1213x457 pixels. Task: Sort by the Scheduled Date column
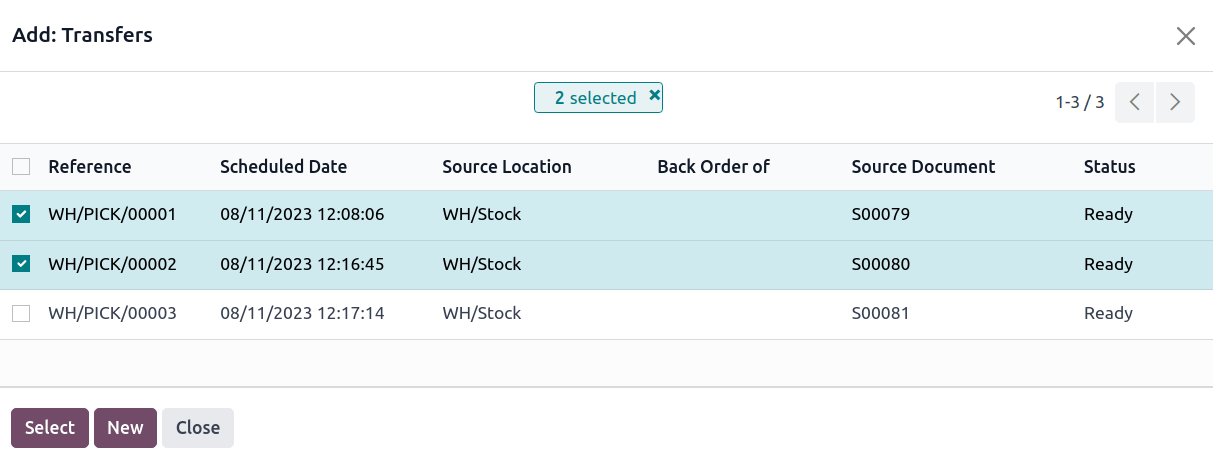pyautogui.click(x=283, y=167)
